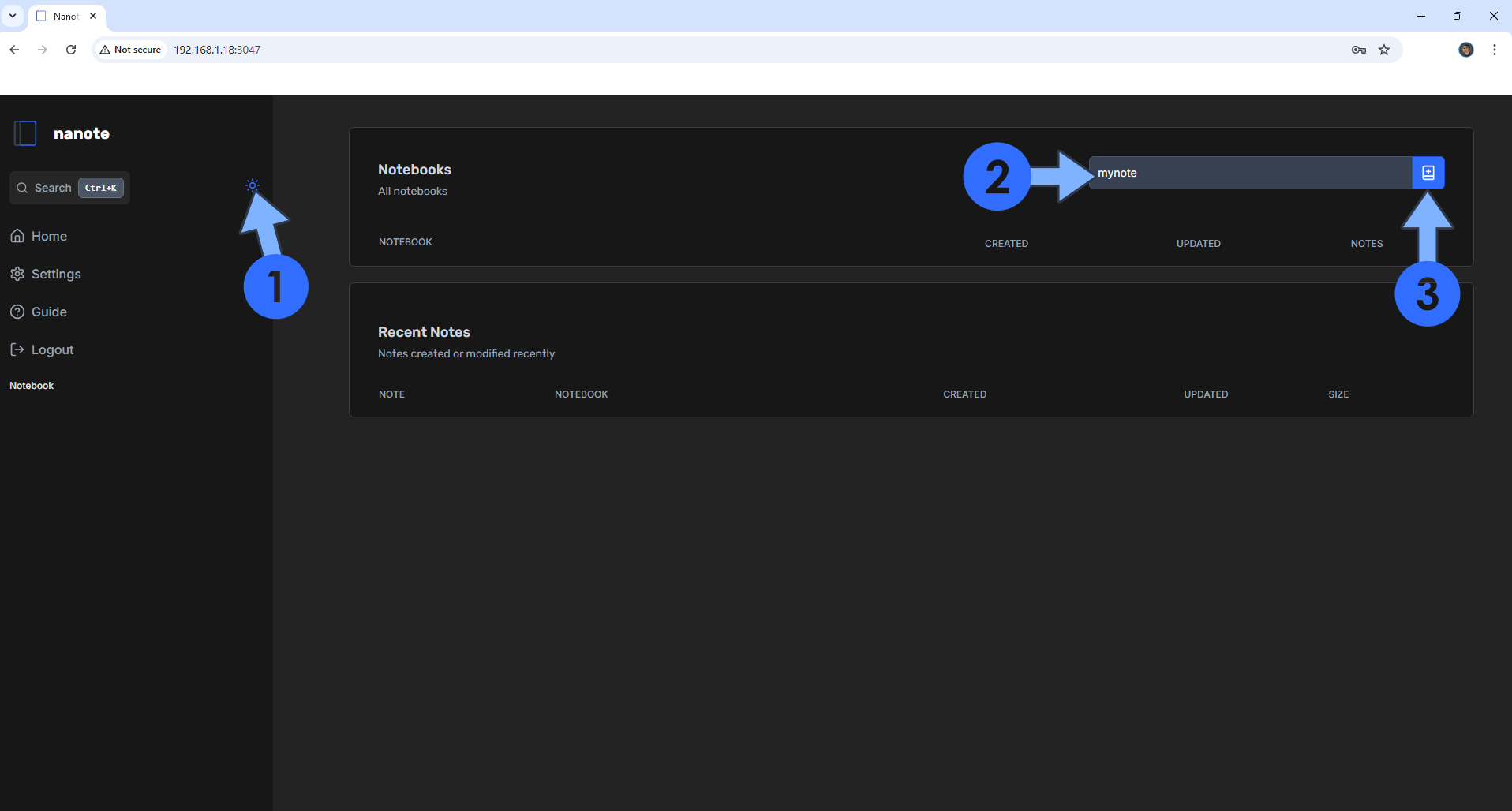Click the search magnifier icon

(x=22, y=188)
